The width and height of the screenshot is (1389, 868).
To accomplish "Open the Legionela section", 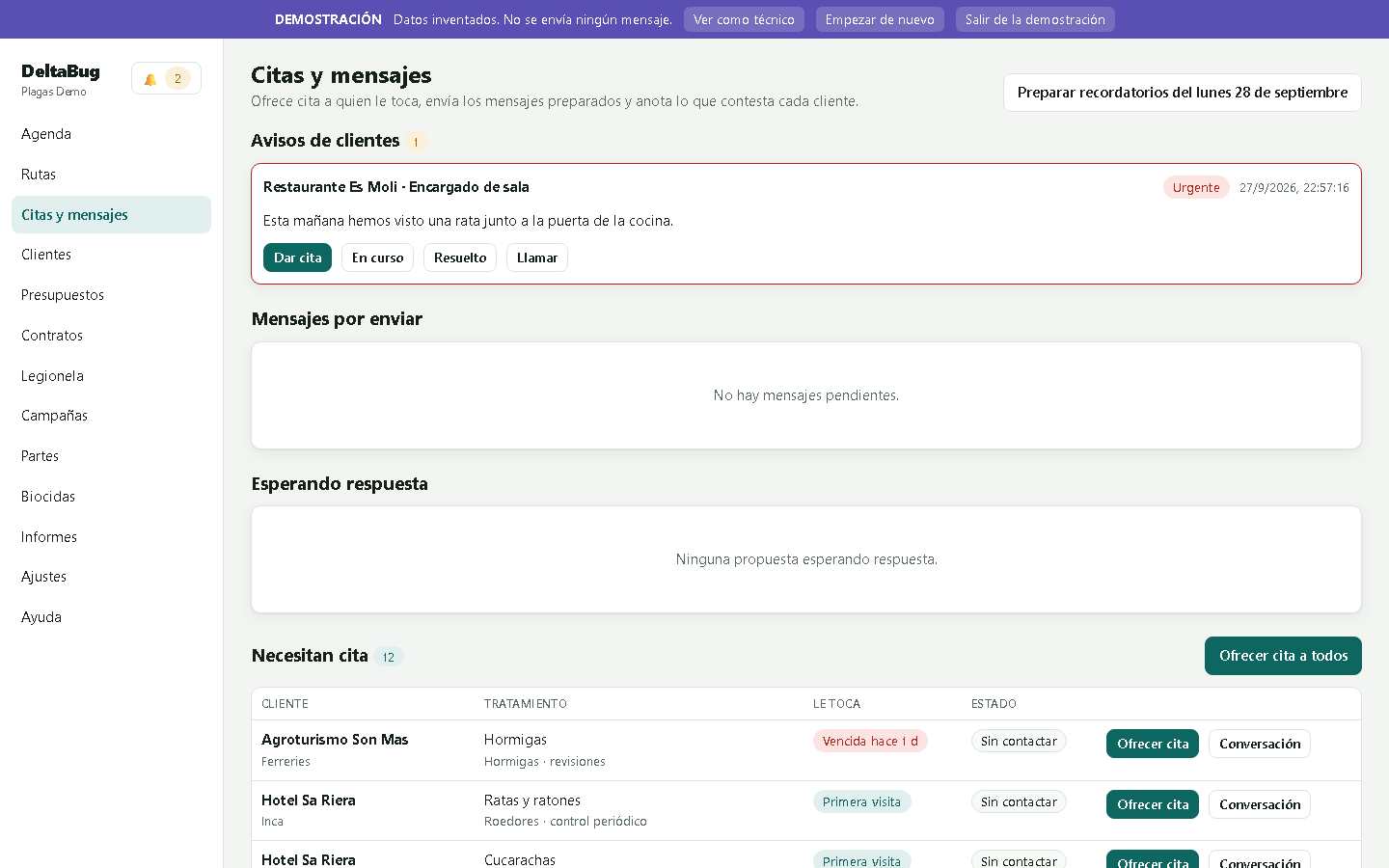I will 111,376.
